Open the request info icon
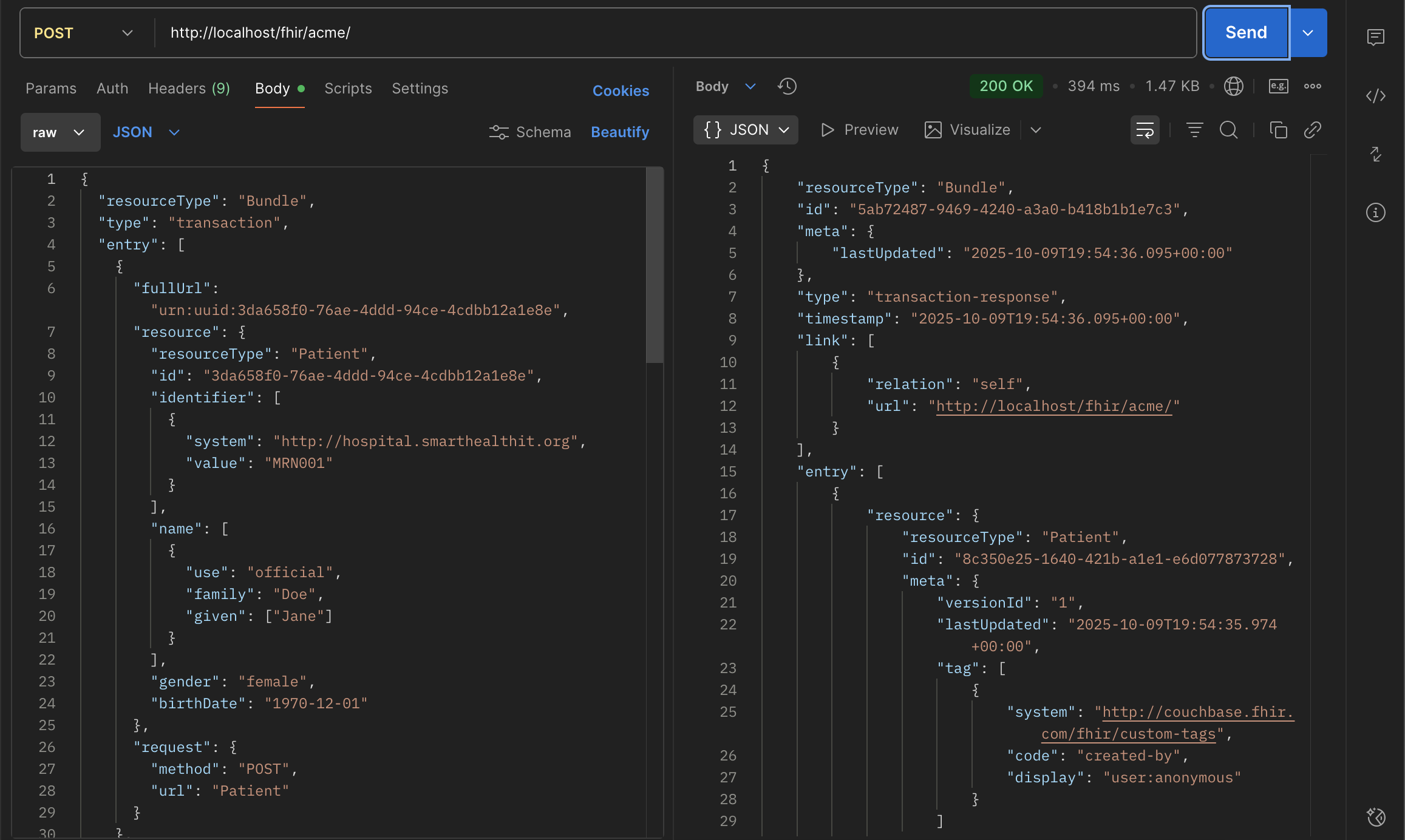Screen dimensions: 1405x840 [x=1375, y=212]
